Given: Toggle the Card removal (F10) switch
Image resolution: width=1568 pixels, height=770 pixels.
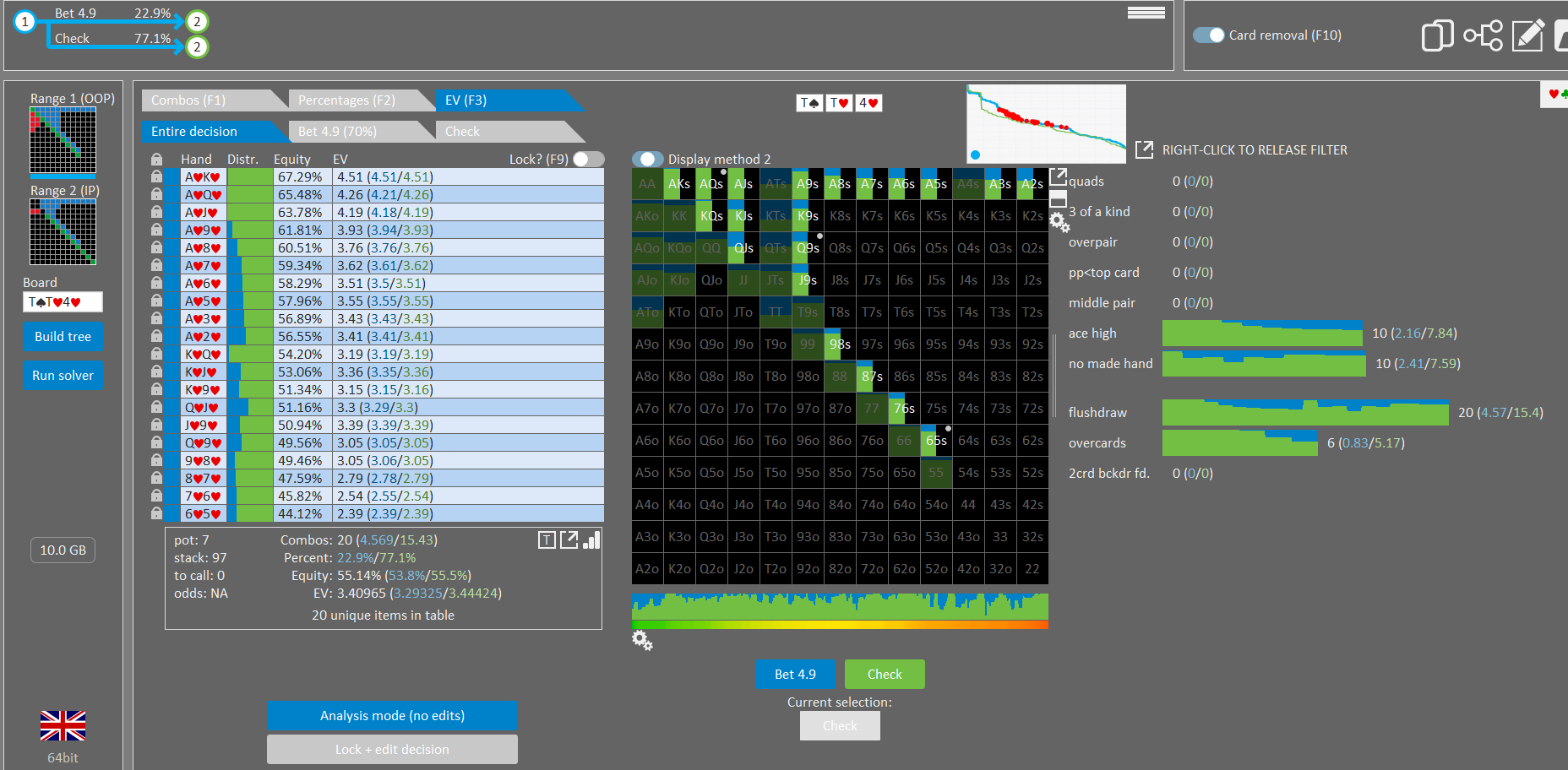Looking at the screenshot, I should [1208, 35].
